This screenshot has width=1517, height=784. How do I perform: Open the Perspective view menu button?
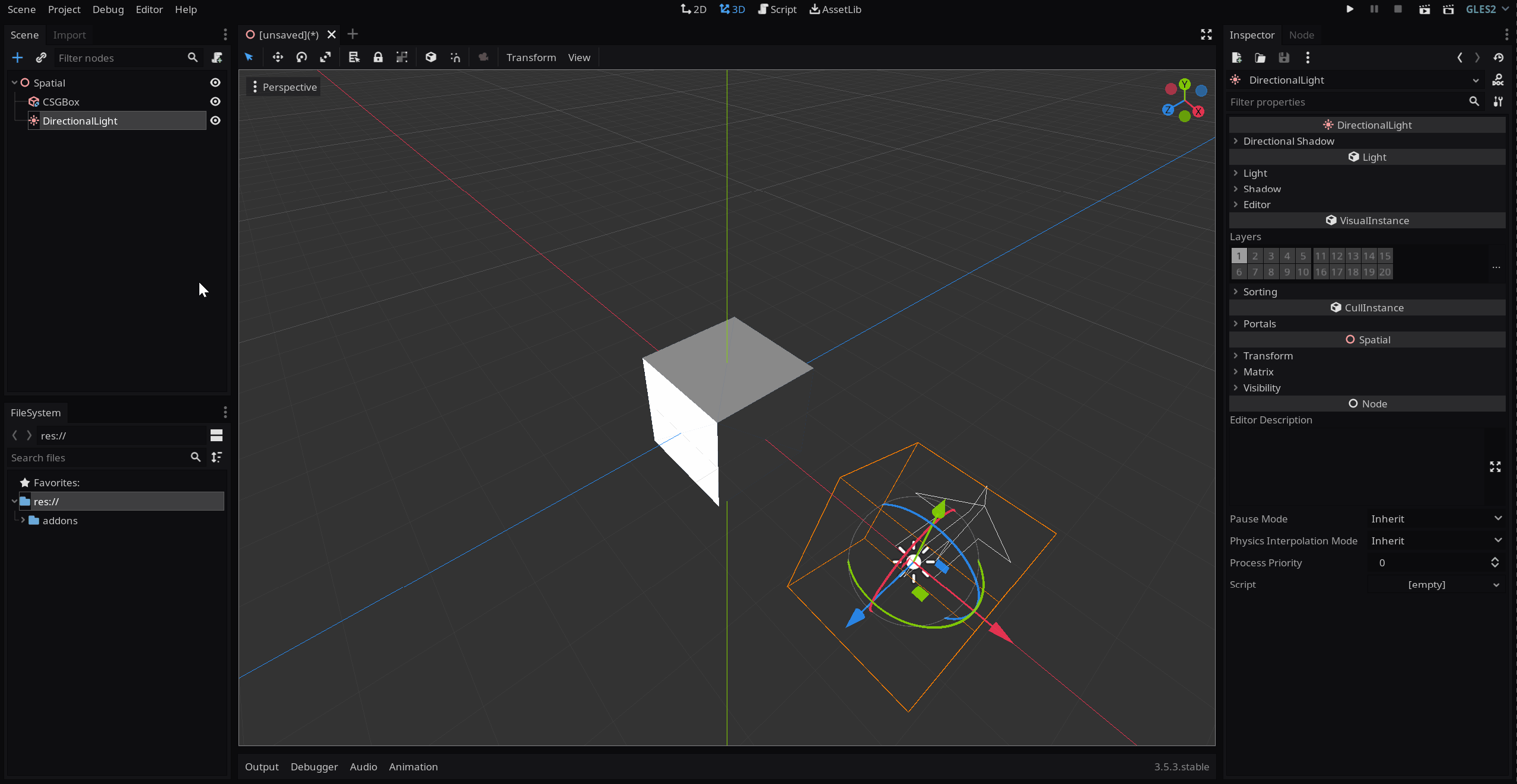(x=284, y=87)
